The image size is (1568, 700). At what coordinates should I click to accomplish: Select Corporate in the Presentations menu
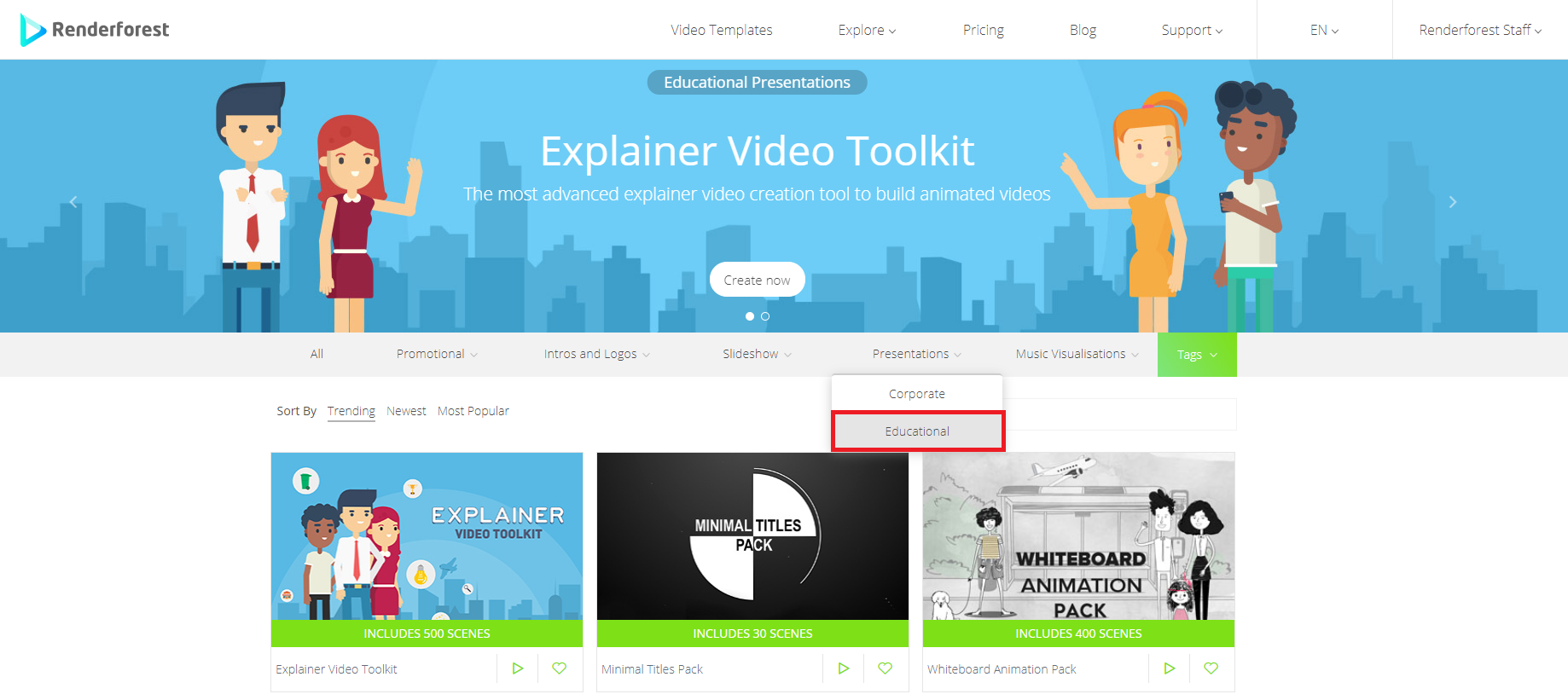click(x=917, y=394)
